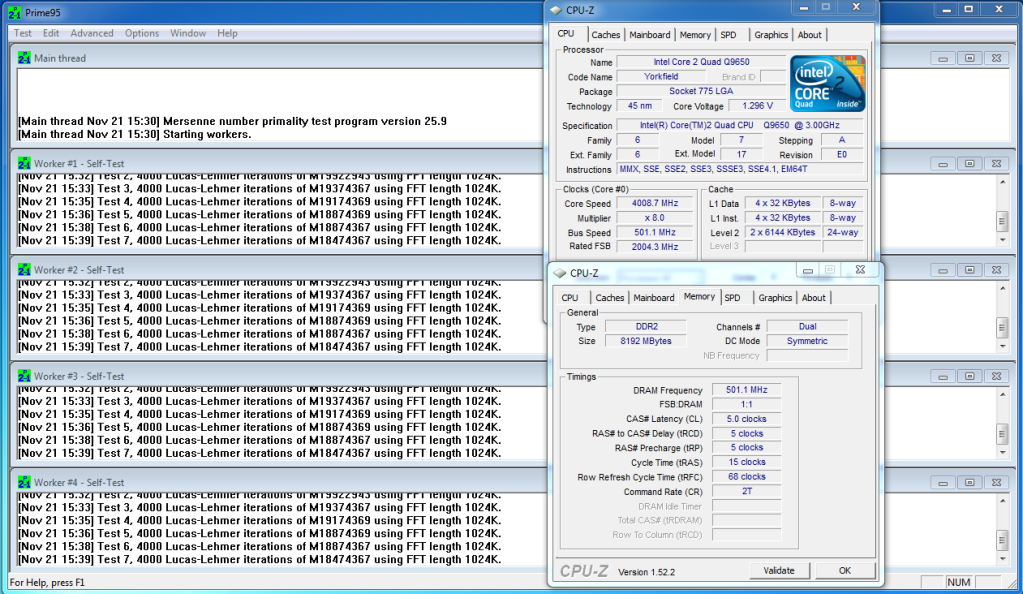Screen dimensions: 1023x594
Task: Click Command Rate value 2T
Action: tap(746, 491)
